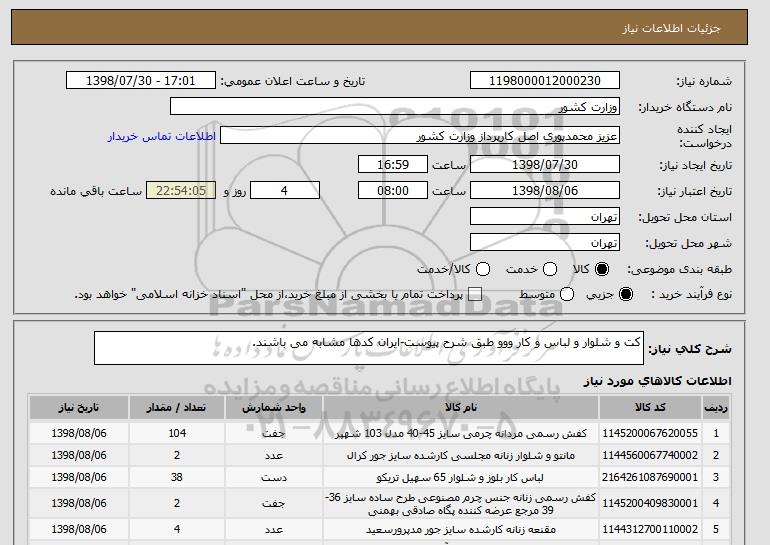This screenshot has height=545, width=770.
Task: Click item code 114520006762​0055
Action: click(650, 433)
